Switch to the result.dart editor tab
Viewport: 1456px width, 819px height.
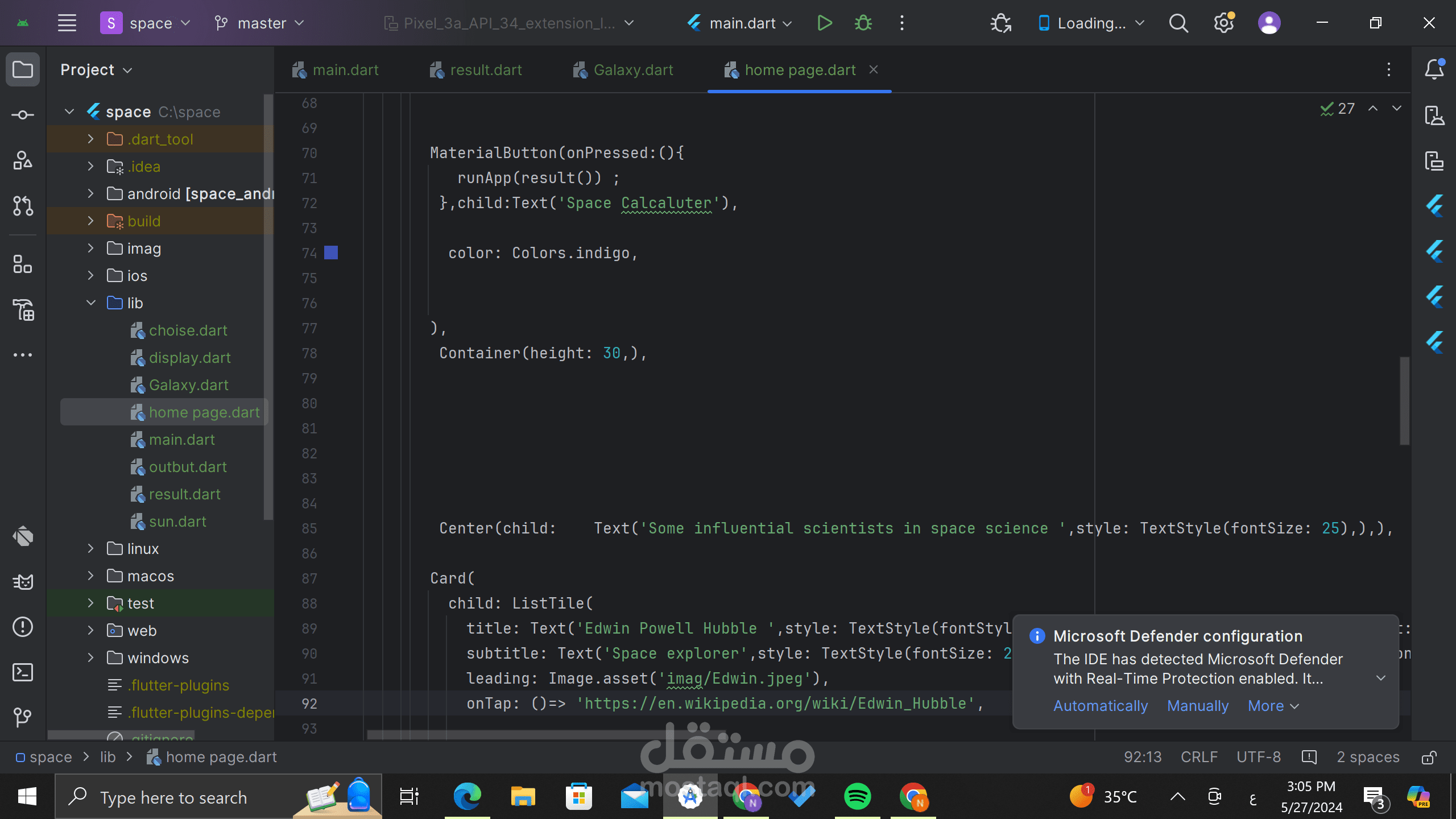point(477,70)
